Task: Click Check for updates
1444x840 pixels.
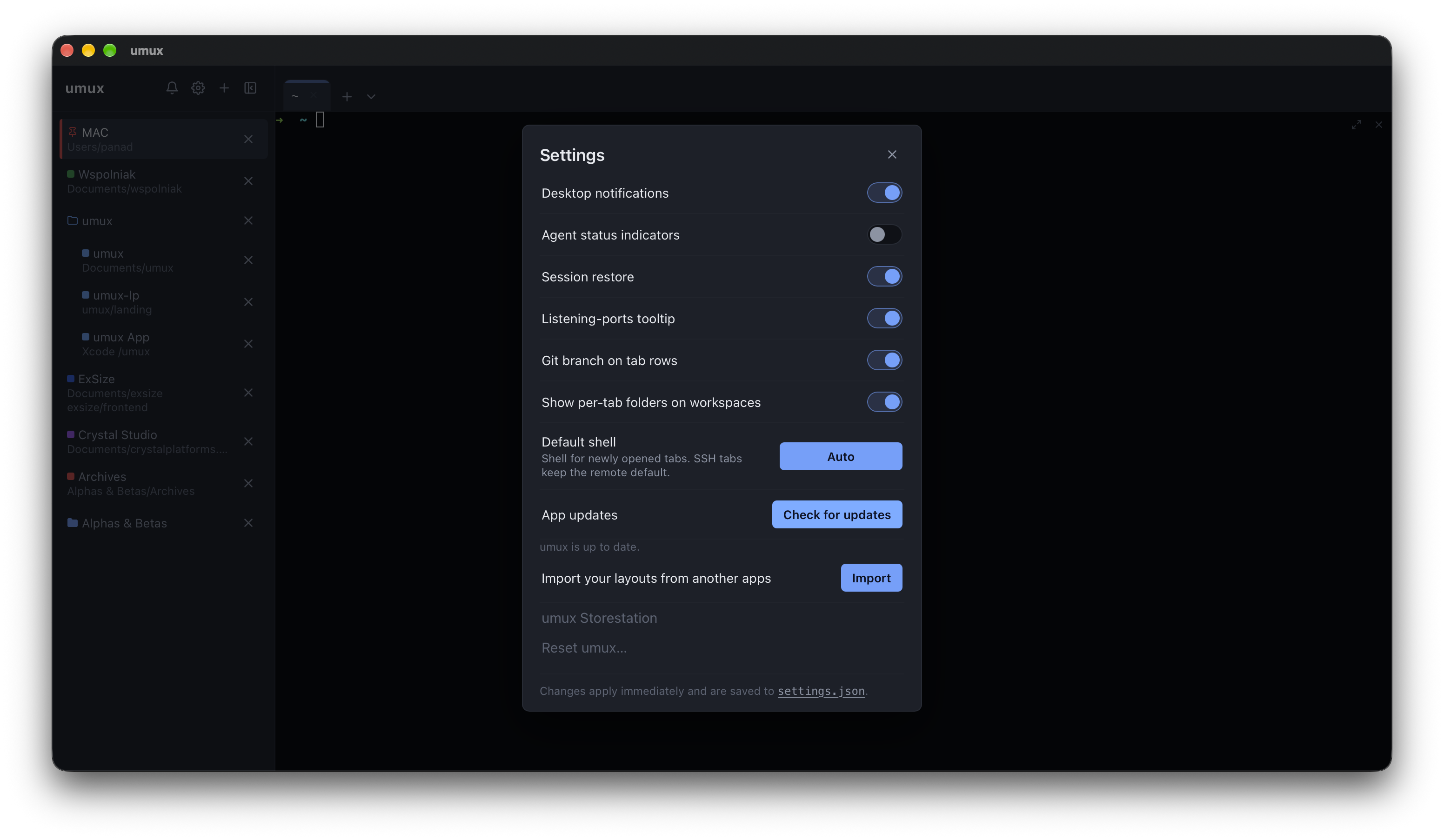Action: 836,514
